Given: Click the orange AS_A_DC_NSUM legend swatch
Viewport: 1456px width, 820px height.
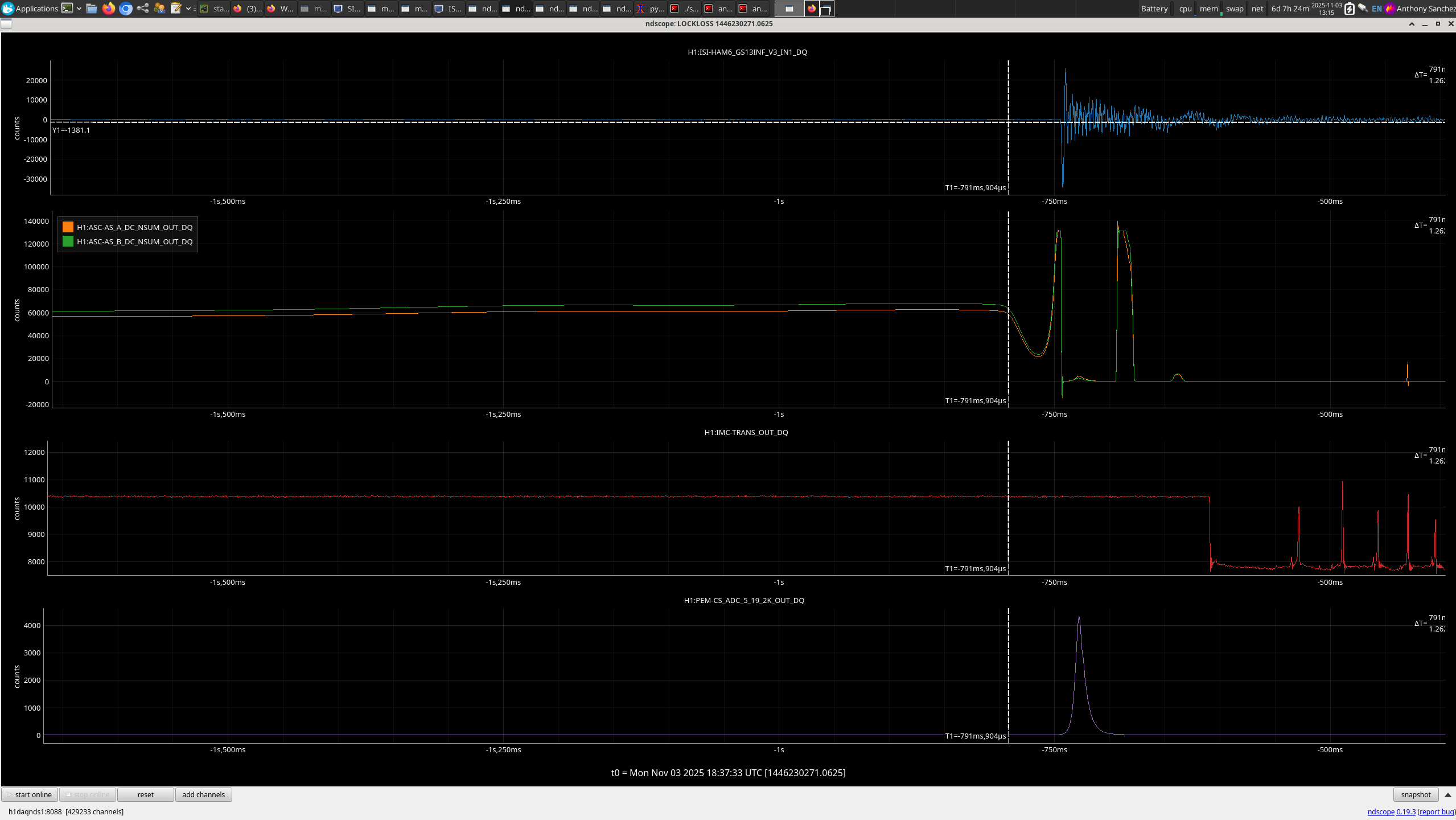Looking at the screenshot, I should pos(68,227).
